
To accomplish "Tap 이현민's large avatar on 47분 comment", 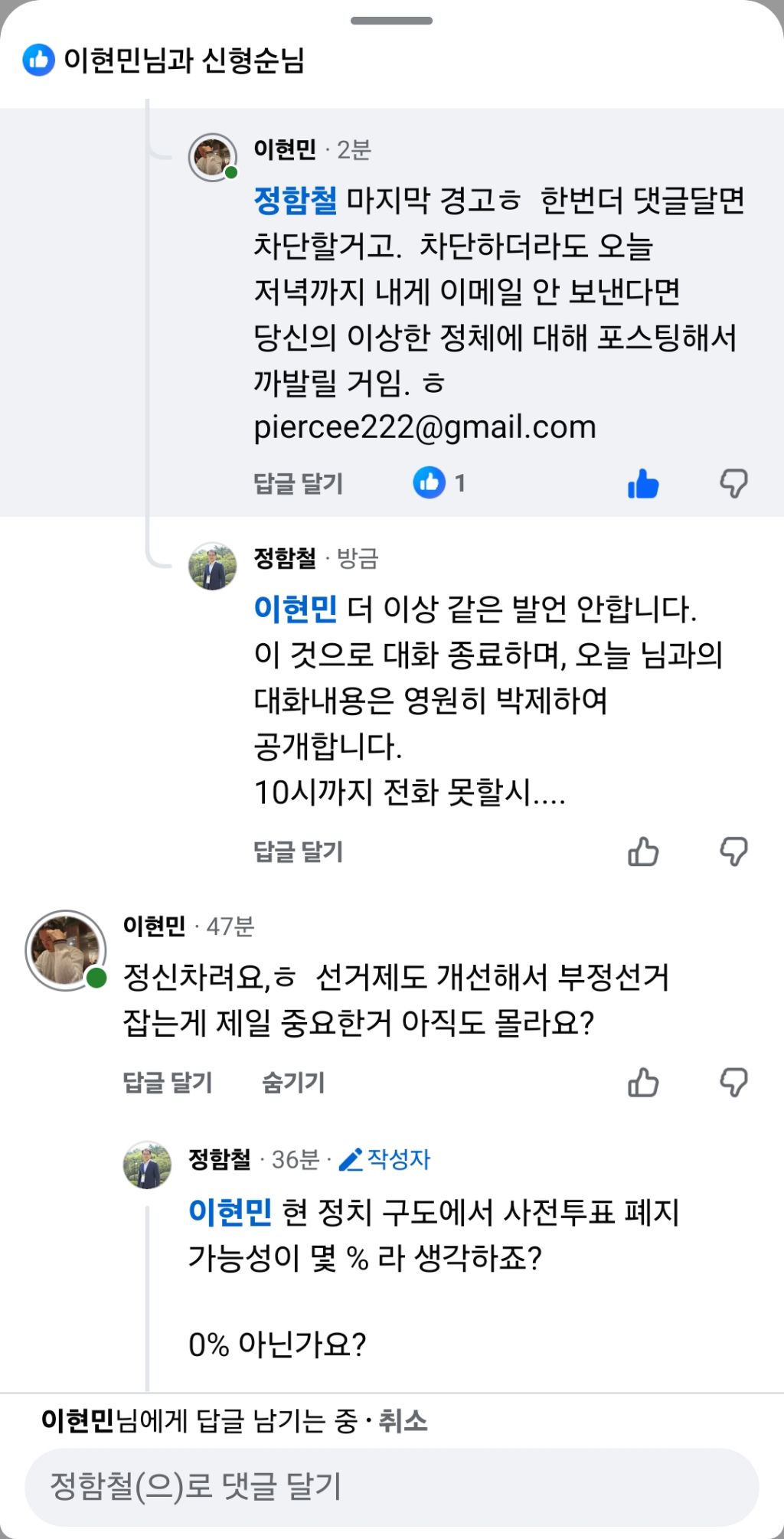I will (x=66, y=950).
